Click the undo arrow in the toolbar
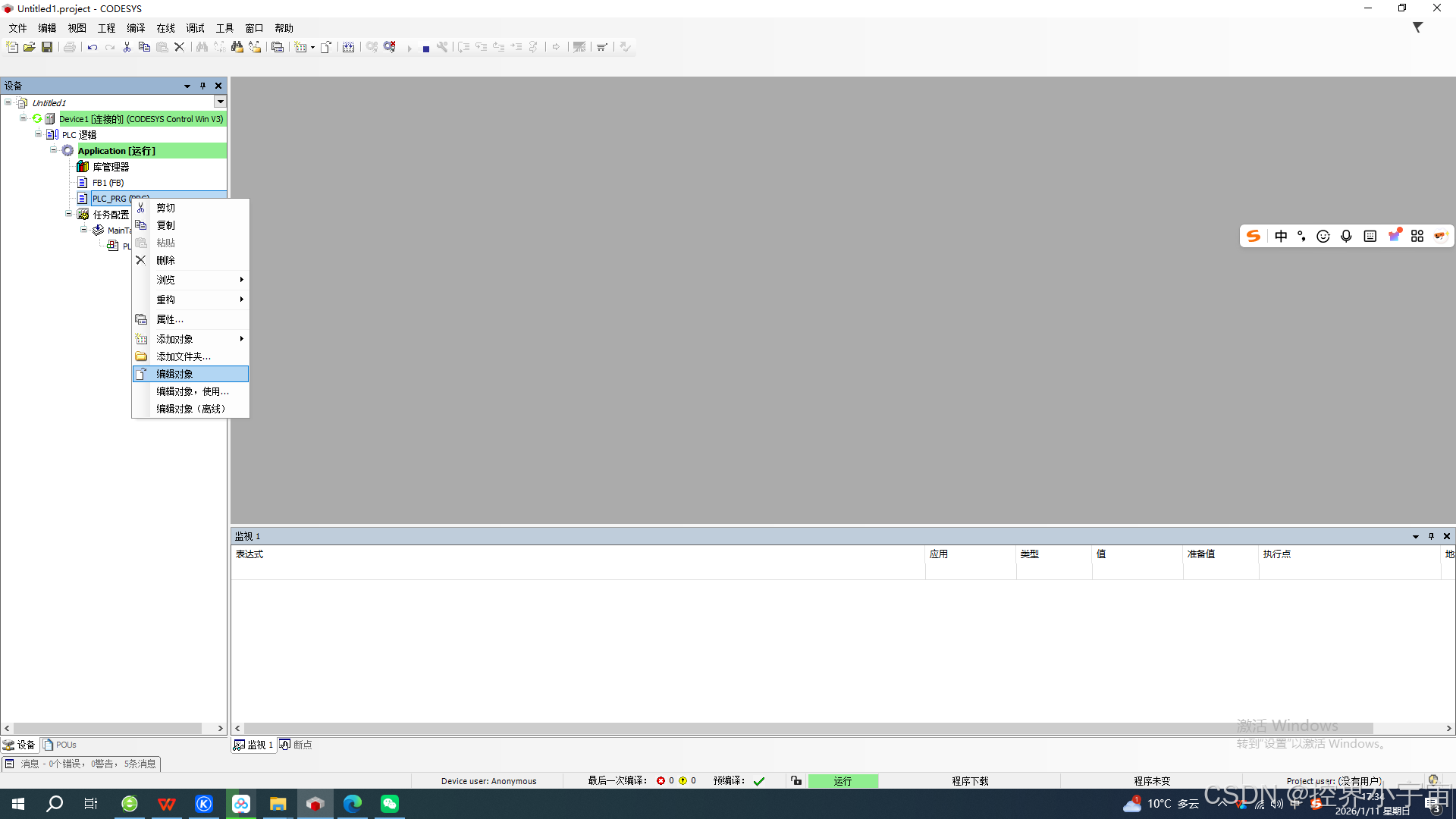Image resolution: width=1456 pixels, height=819 pixels. tap(92, 47)
